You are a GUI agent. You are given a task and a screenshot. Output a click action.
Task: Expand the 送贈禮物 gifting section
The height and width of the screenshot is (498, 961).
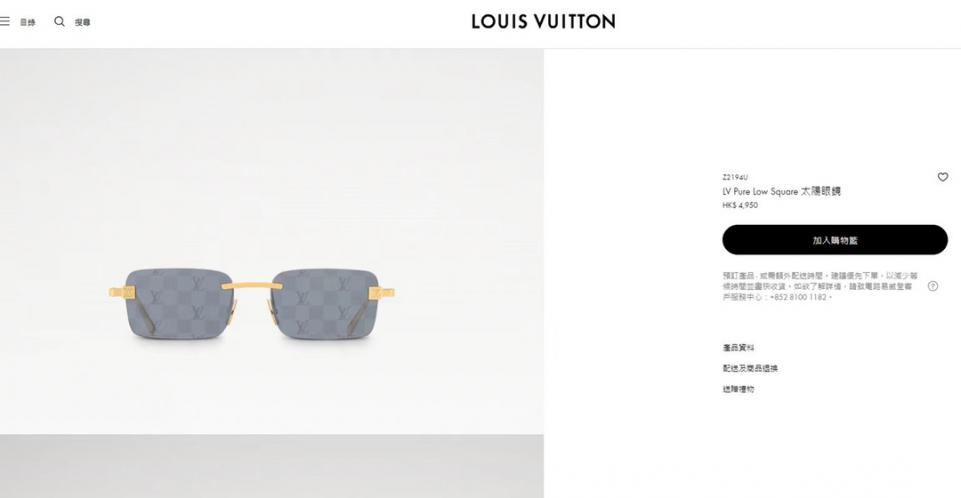pyautogui.click(x=739, y=389)
